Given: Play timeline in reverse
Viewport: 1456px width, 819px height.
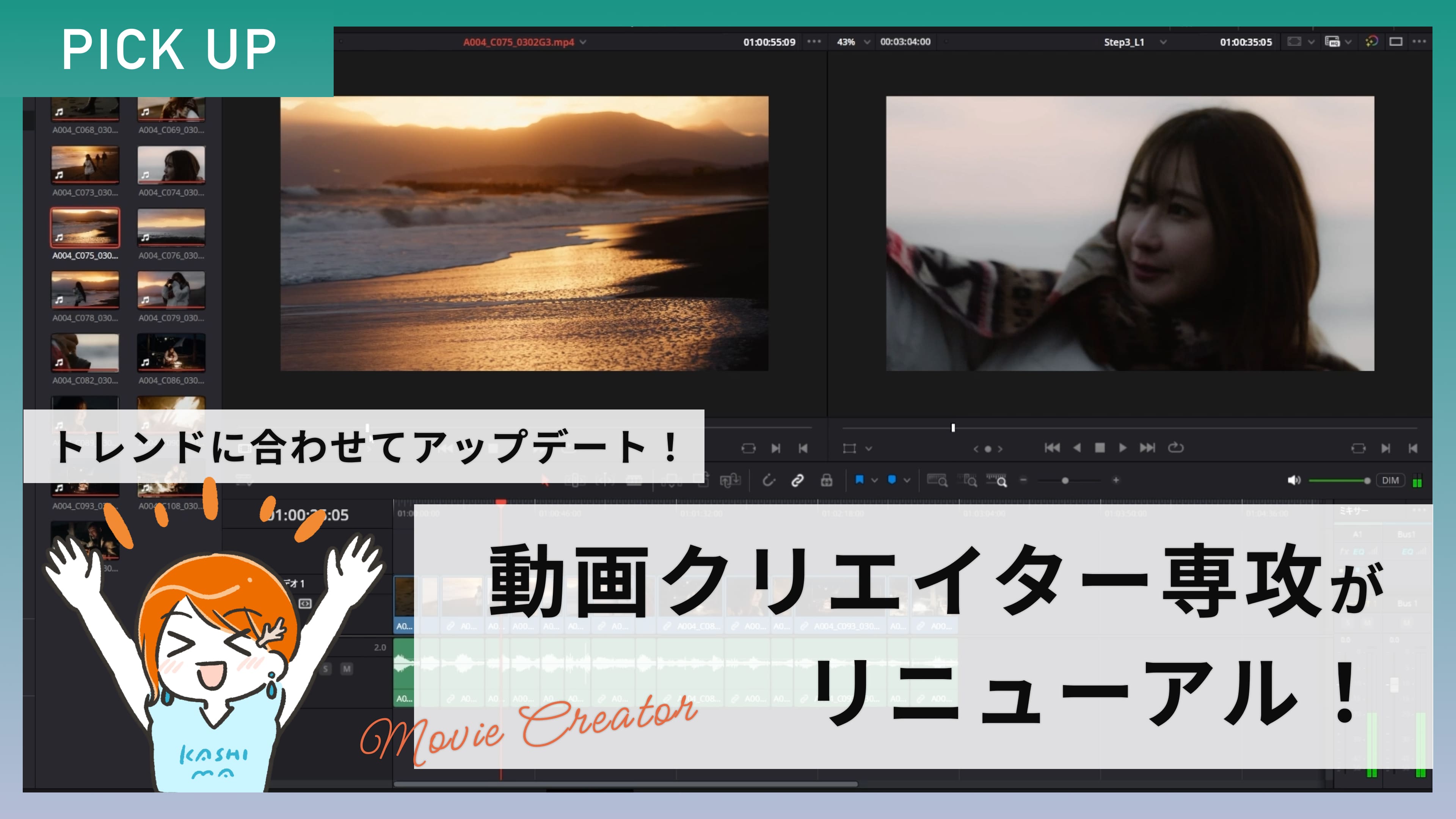Looking at the screenshot, I should (x=1077, y=448).
